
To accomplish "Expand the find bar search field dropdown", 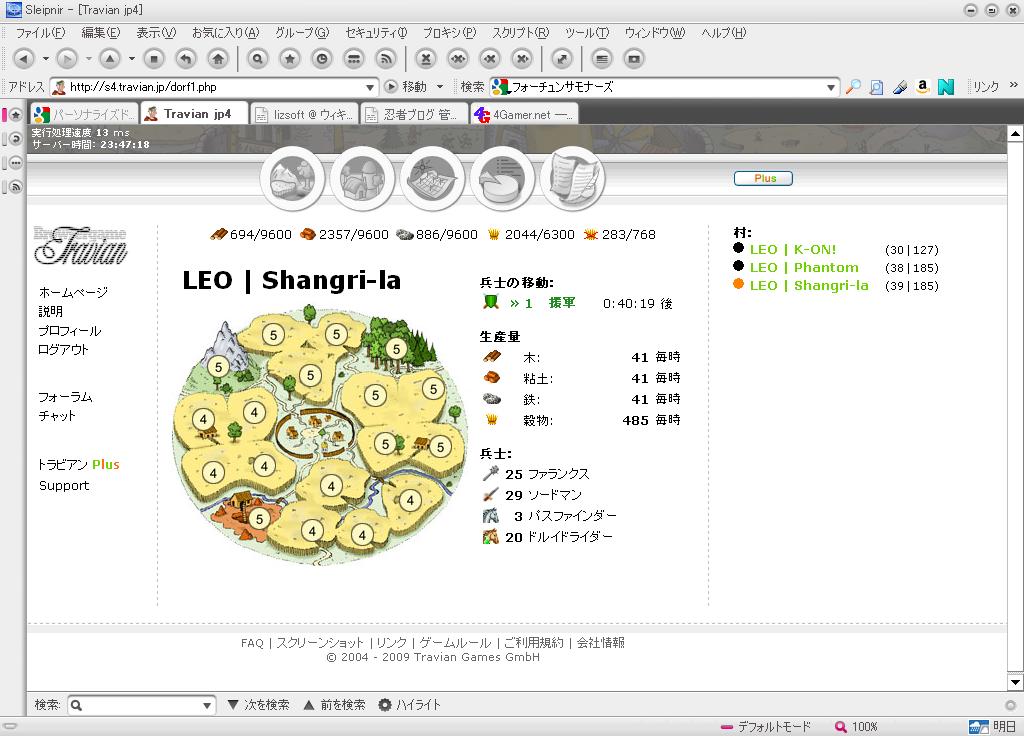I will [207, 705].
